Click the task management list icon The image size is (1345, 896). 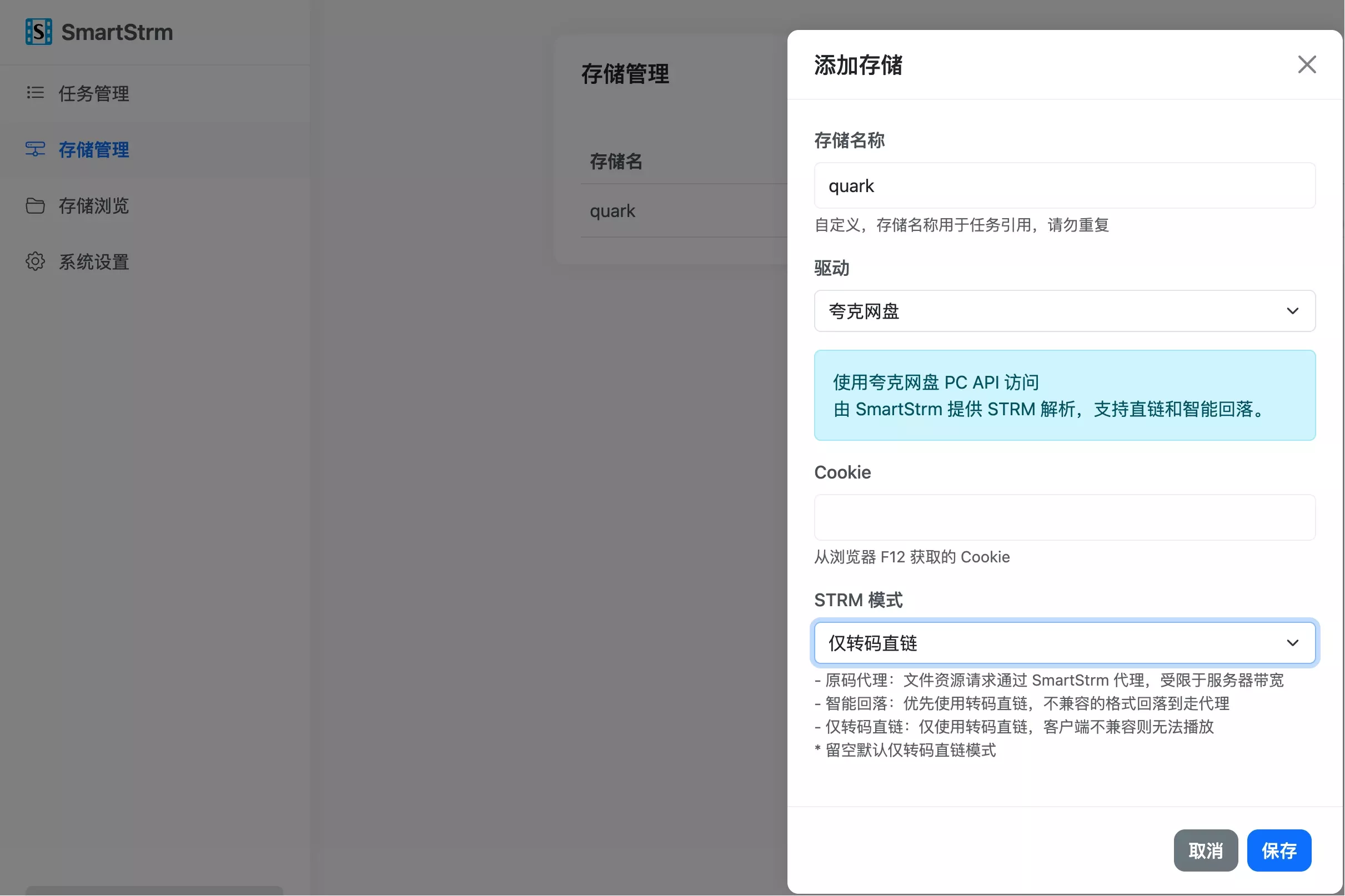click(x=35, y=93)
